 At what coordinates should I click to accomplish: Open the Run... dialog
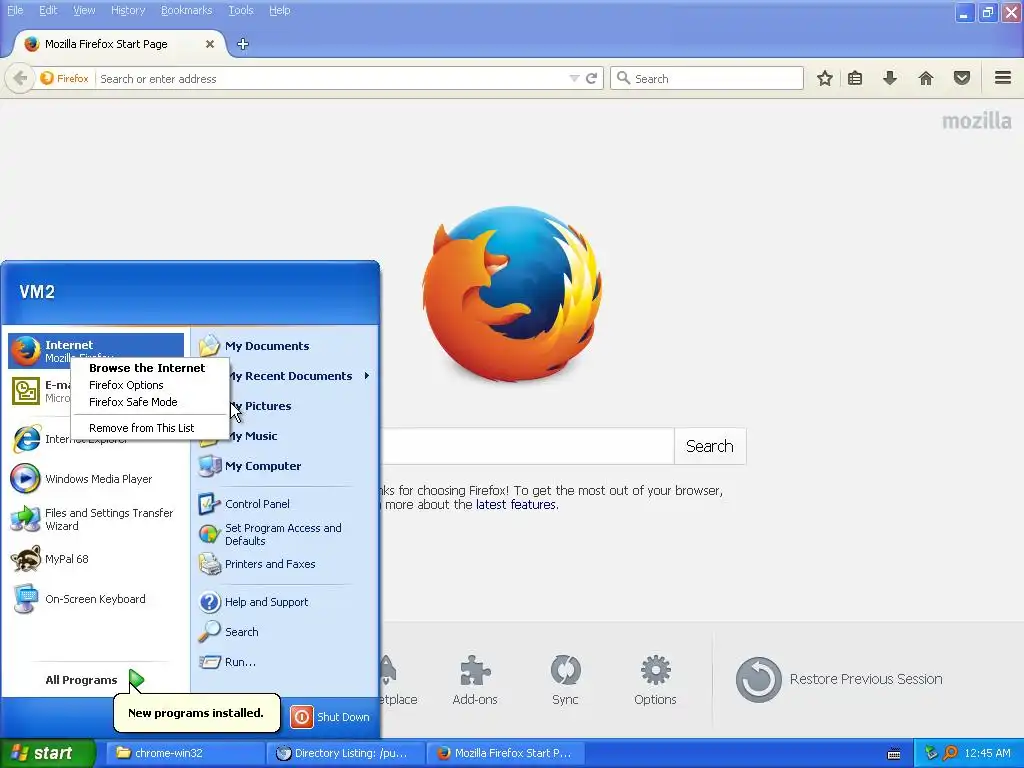point(285,662)
